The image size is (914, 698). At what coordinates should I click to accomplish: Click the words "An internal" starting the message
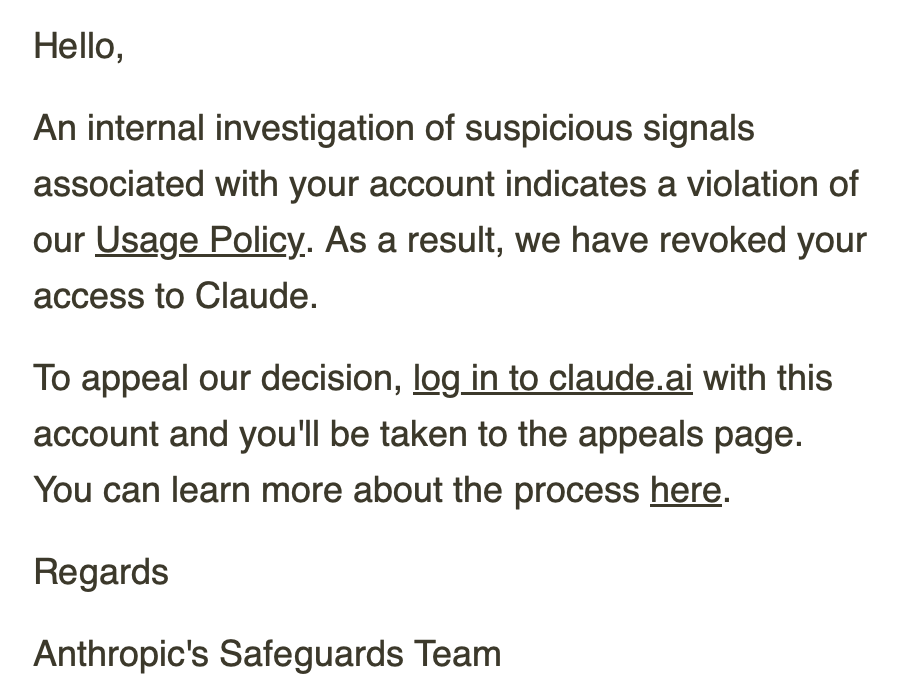[x=119, y=128]
